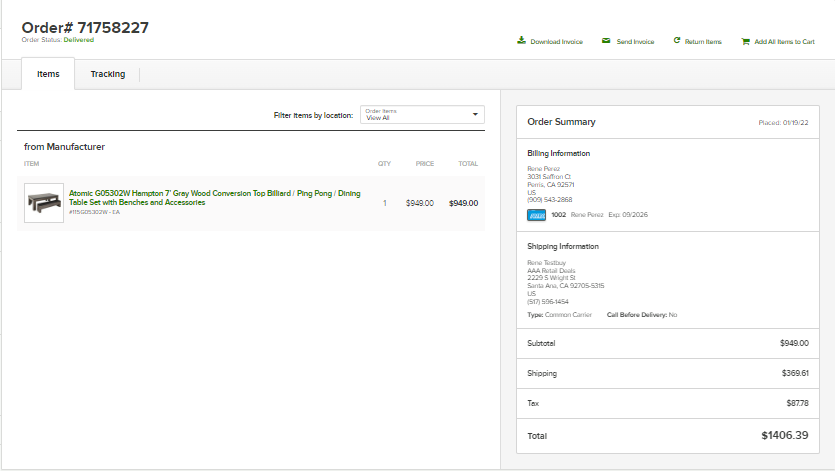Select the order Total $1406.39

click(784, 435)
